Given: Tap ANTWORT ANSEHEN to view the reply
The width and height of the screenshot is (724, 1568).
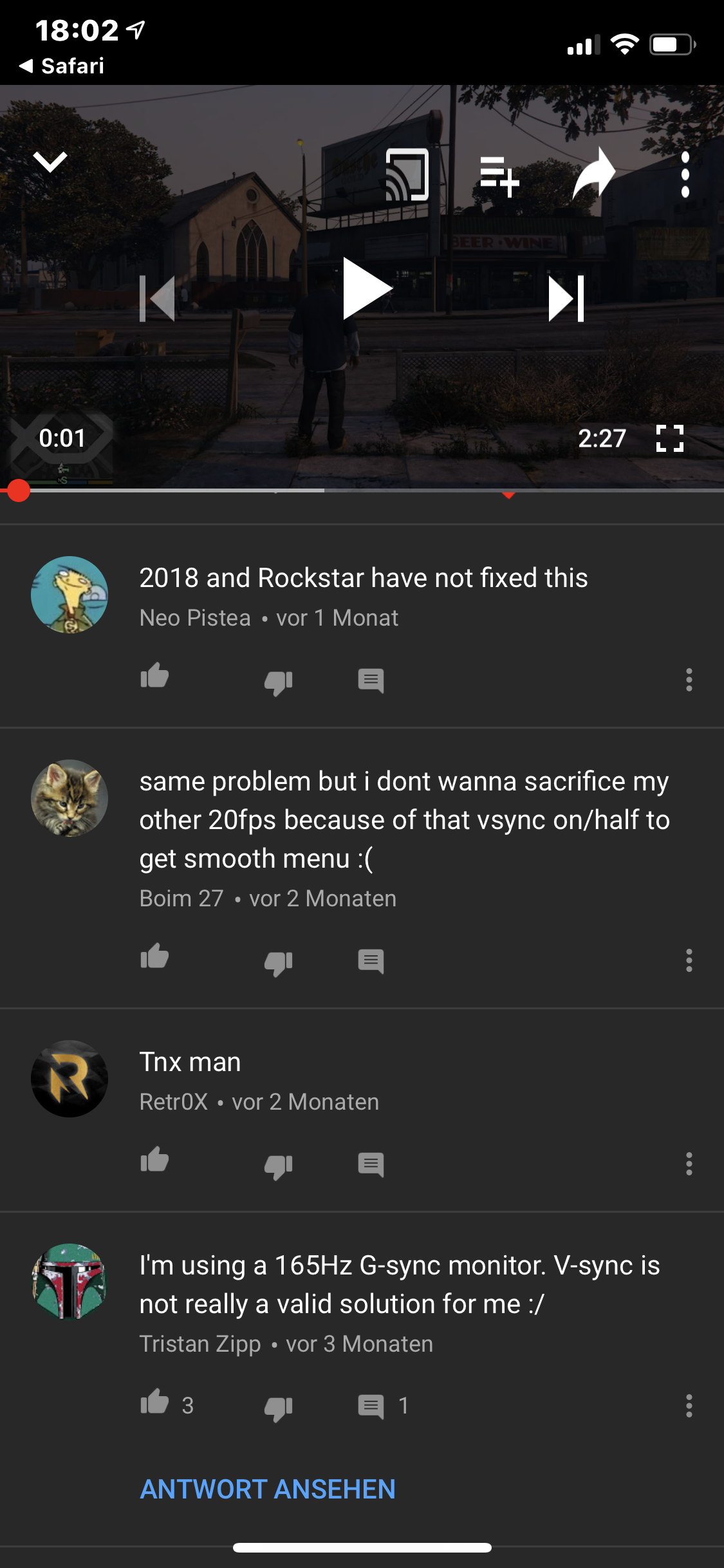Looking at the screenshot, I should click(x=268, y=1489).
